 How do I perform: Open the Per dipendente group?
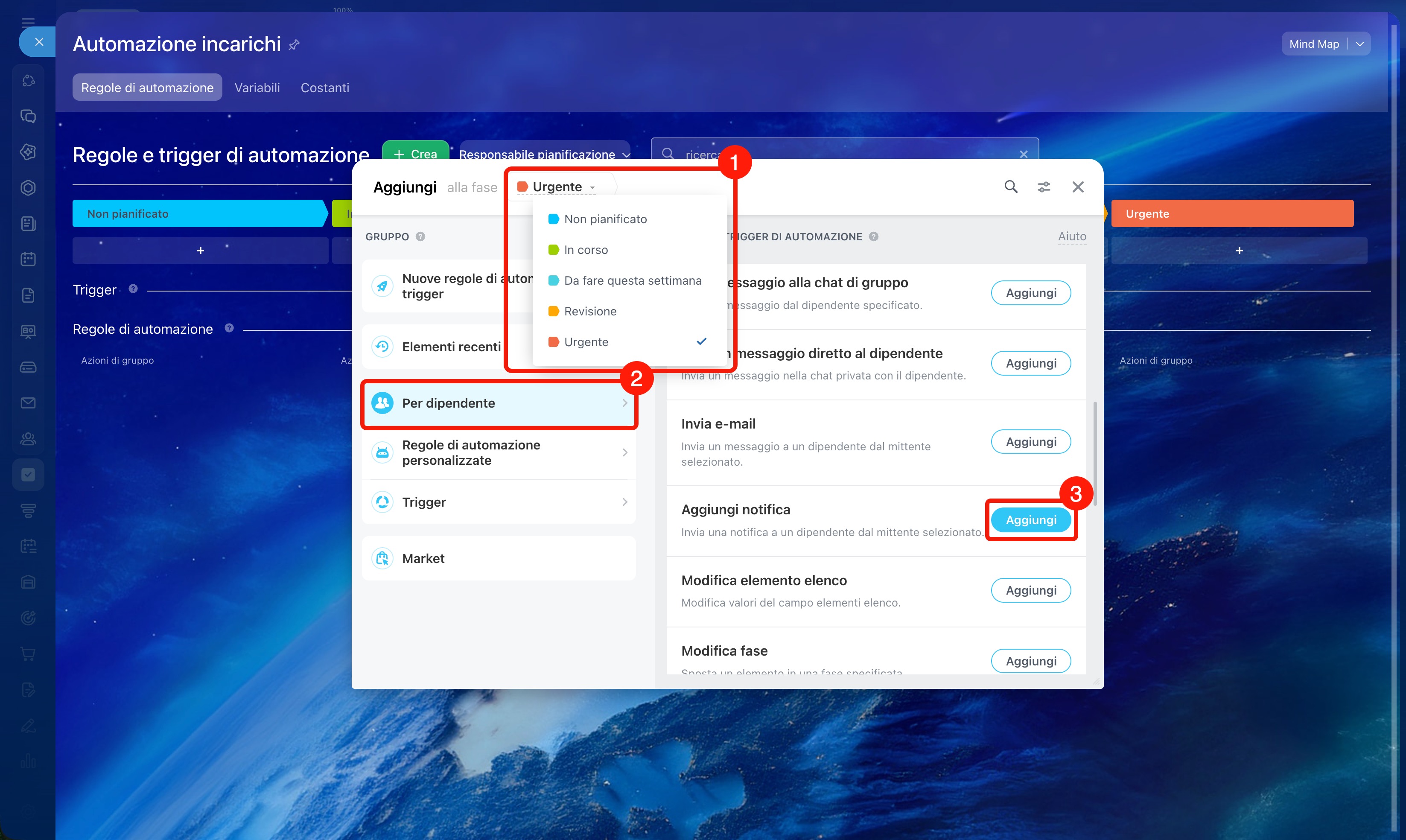[x=499, y=403]
